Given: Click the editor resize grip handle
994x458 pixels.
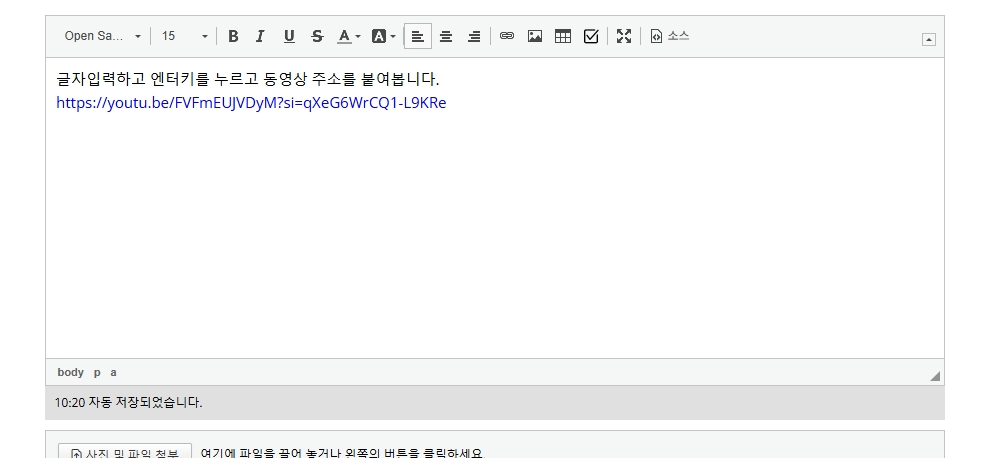Looking at the screenshot, I should [x=935, y=376].
